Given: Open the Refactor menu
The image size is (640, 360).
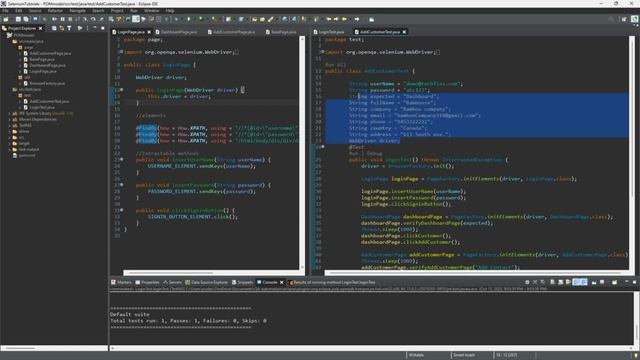Looking at the screenshot, I should click(55, 11).
